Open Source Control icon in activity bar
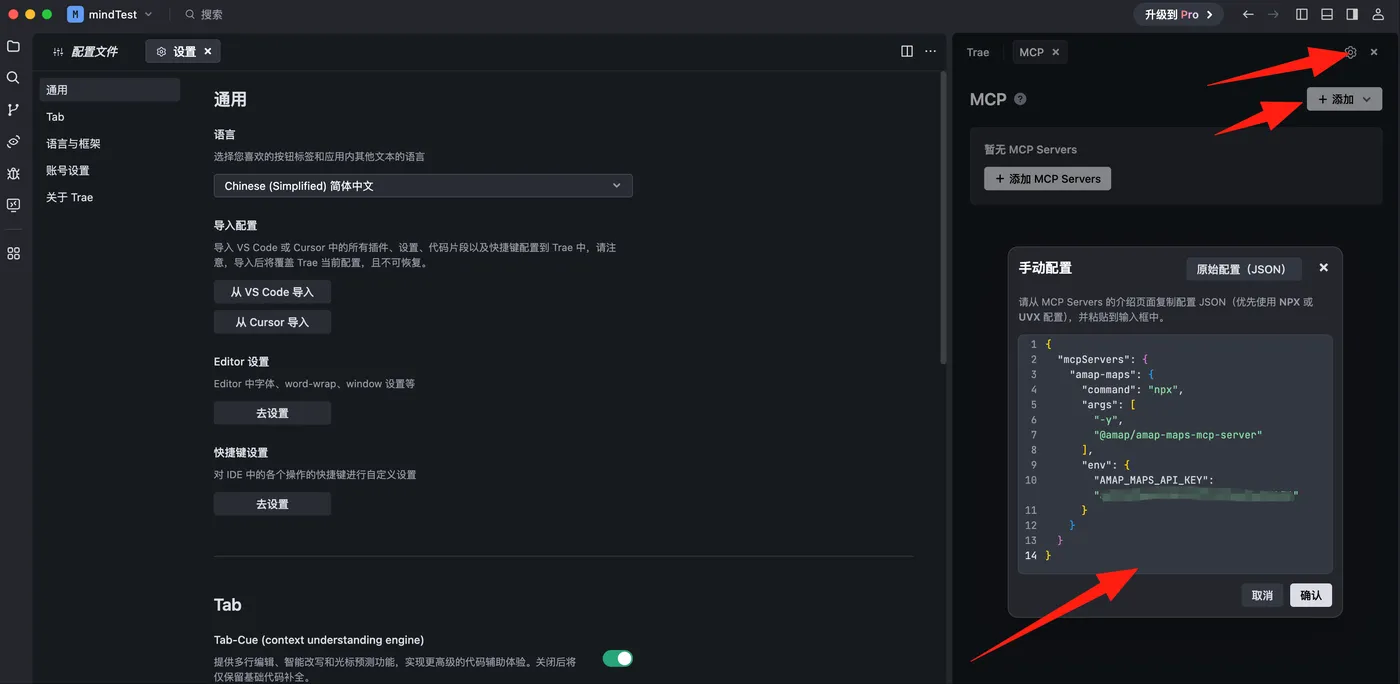The image size is (1400, 684). click(13, 110)
